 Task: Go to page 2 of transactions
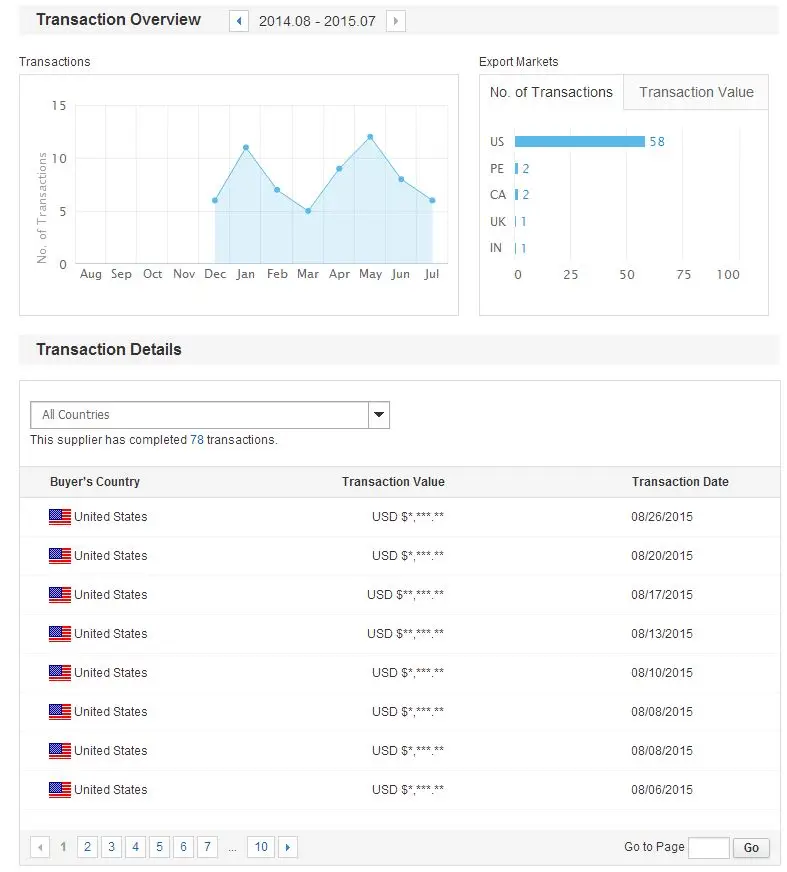(88, 847)
